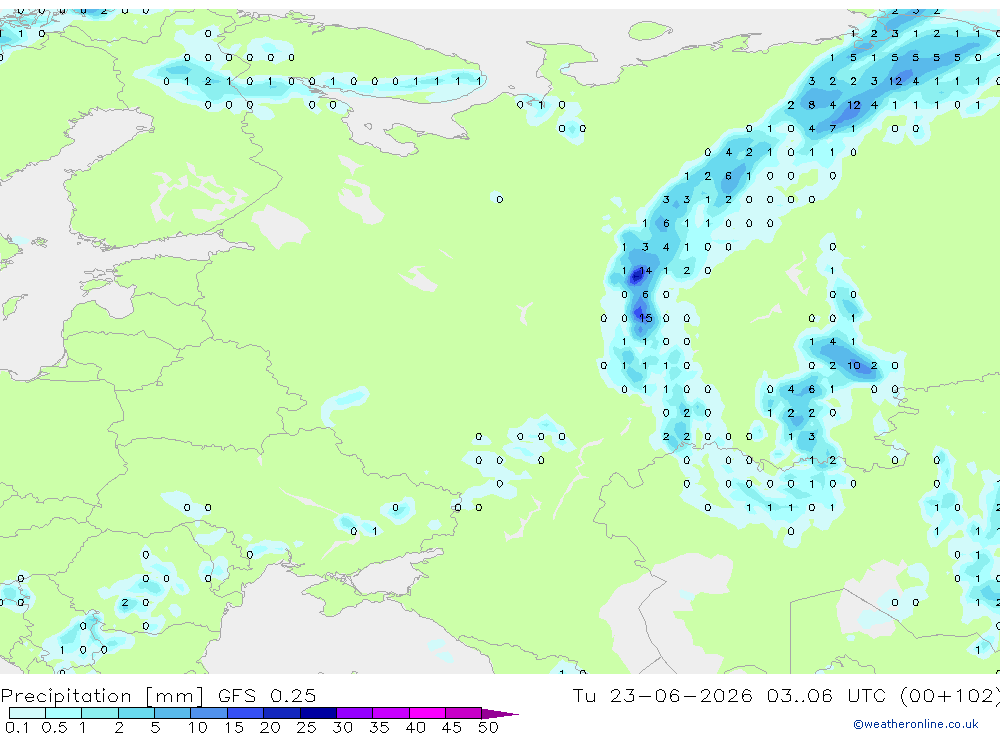Click the legend label '35'
The height and width of the screenshot is (733, 1000).
(x=379, y=727)
